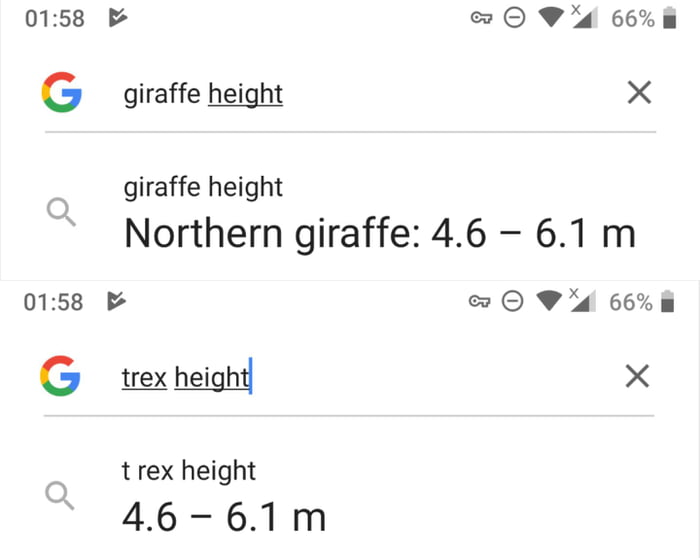Tap the VPN key icon in lower status bar
Image resolution: width=700 pixels, height=558 pixels.
point(480,301)
